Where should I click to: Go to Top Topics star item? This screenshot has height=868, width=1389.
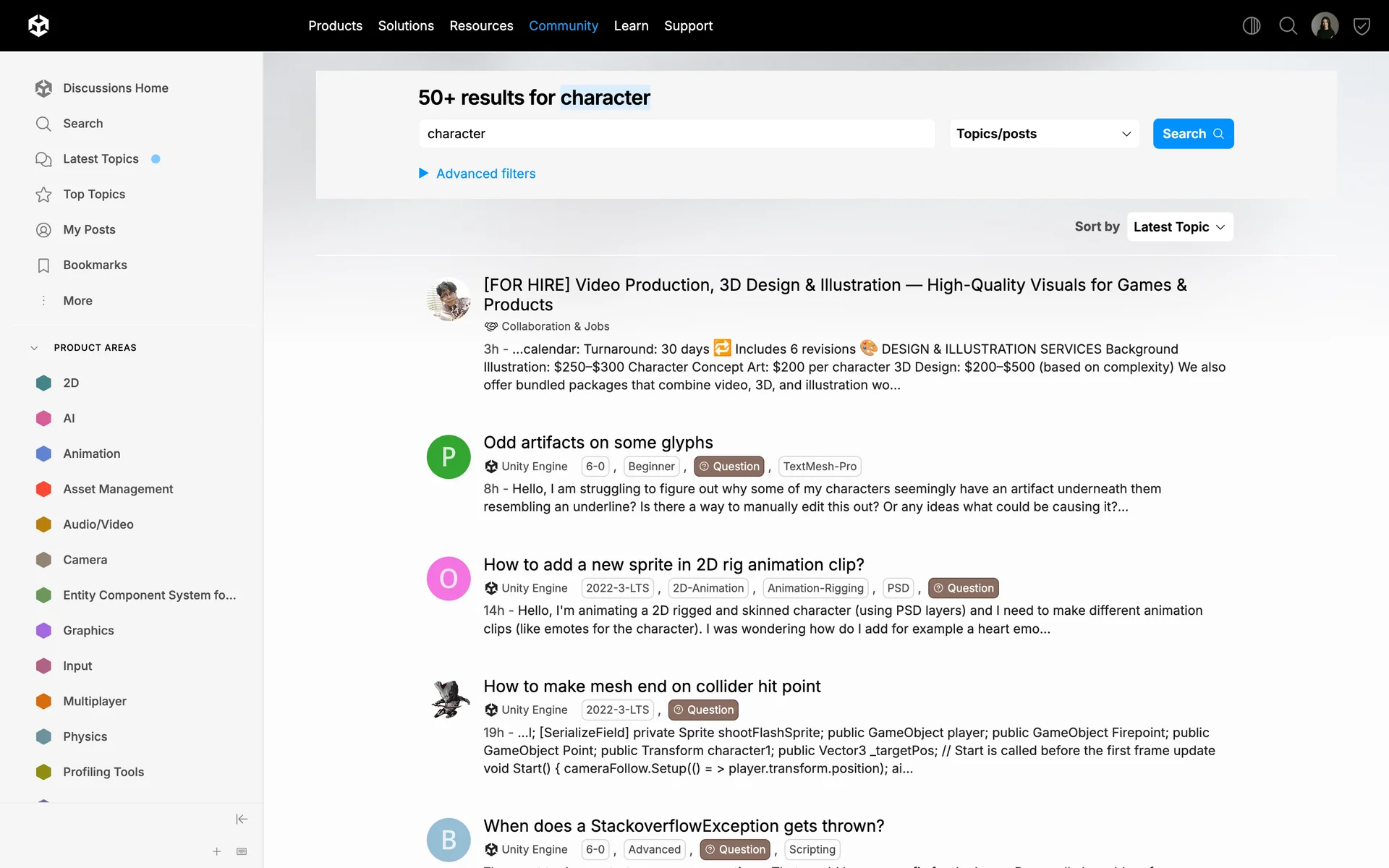coord(94,194)
